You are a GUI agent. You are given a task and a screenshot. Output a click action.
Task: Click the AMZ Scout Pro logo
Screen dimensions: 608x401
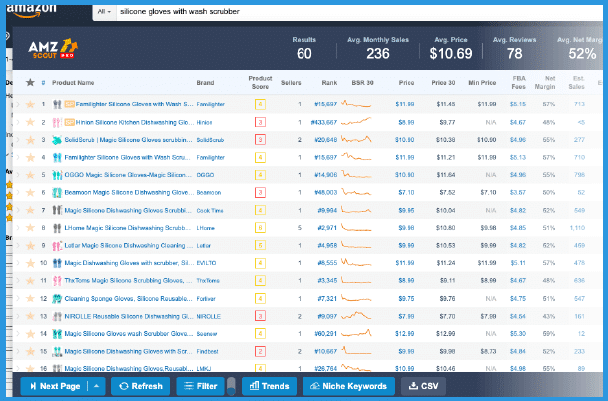click(x=52, y=49)
